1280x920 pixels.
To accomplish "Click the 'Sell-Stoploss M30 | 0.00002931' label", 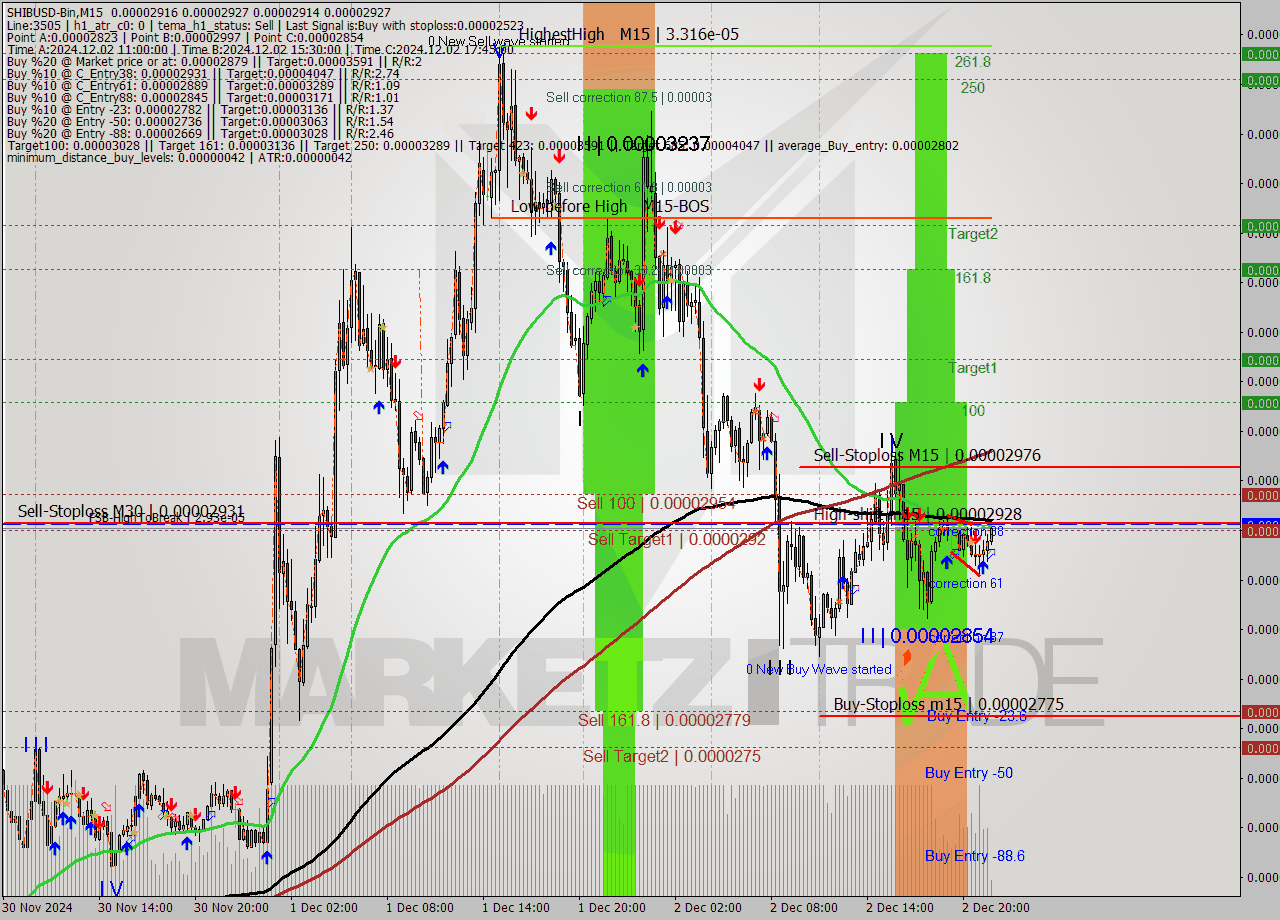I will coord(131,510).
